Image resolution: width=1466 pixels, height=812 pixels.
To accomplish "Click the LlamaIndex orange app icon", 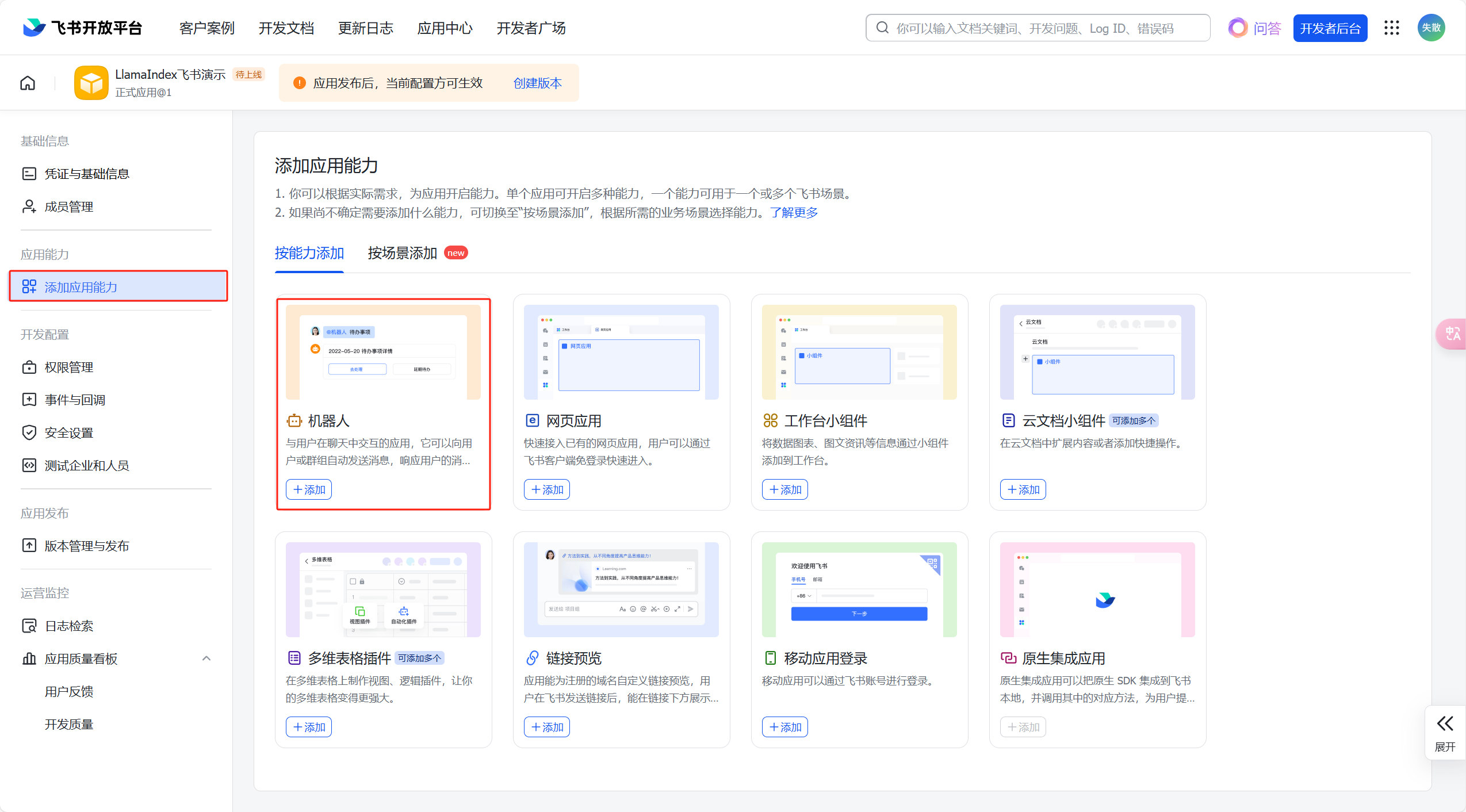I will point(91,83).
